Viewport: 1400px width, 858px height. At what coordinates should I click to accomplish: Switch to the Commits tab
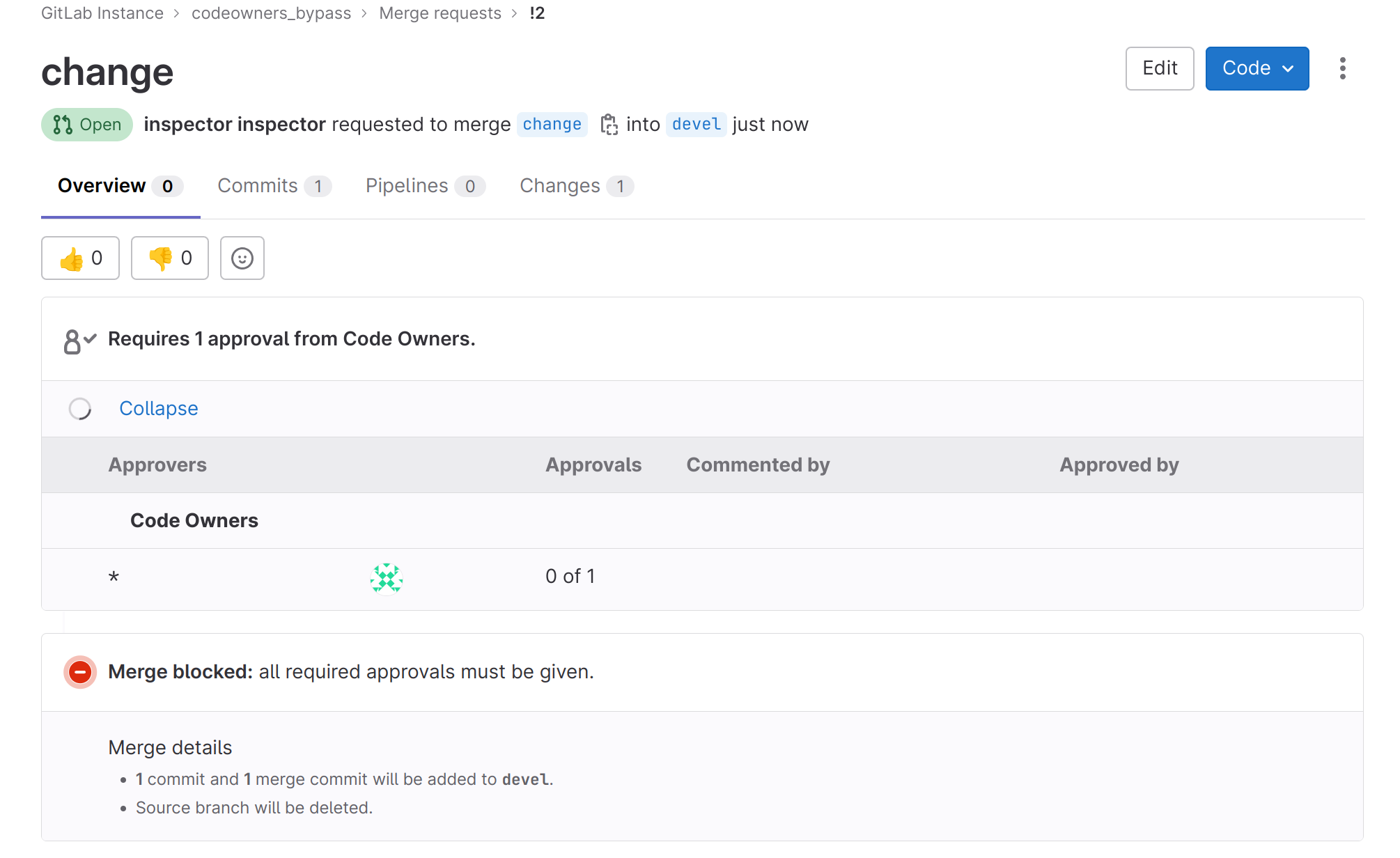pos(274,186)
